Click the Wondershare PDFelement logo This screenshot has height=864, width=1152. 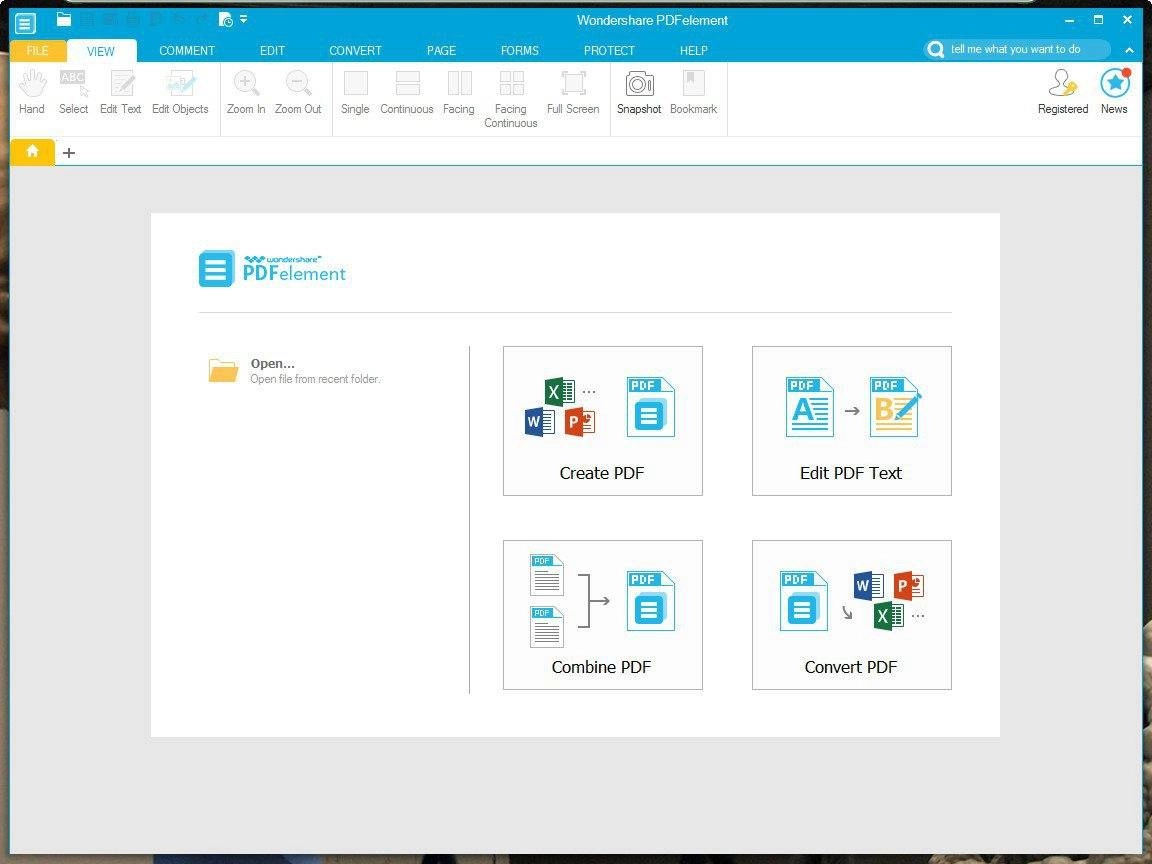coord(273,269)
